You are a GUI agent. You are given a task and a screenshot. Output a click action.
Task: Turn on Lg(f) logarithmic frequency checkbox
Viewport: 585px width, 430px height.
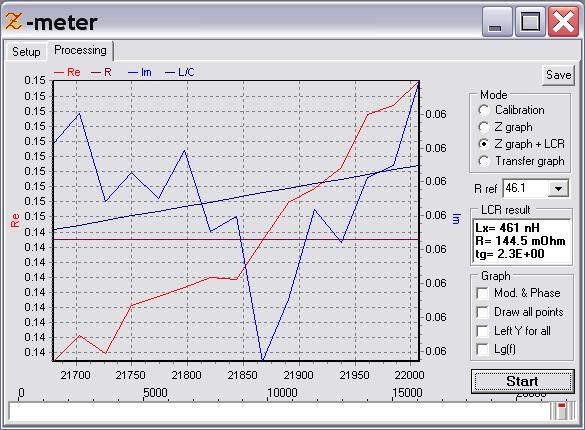pos(482,349)
